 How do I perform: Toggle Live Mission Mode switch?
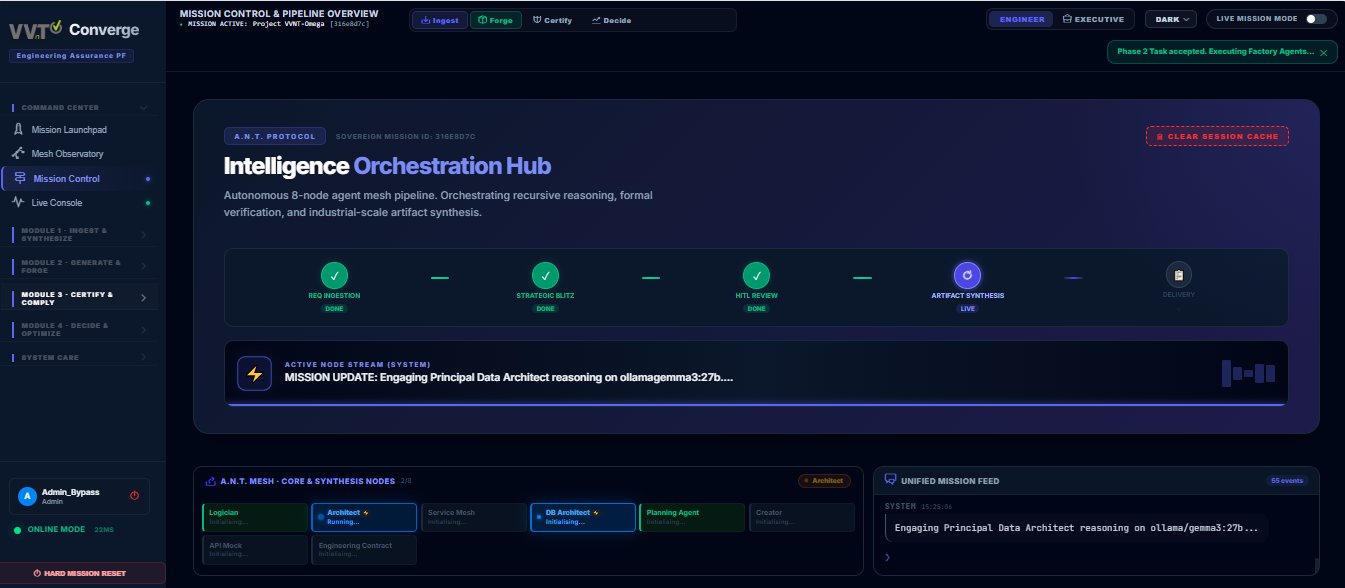pyautogui.click(x=1316, y=19)
